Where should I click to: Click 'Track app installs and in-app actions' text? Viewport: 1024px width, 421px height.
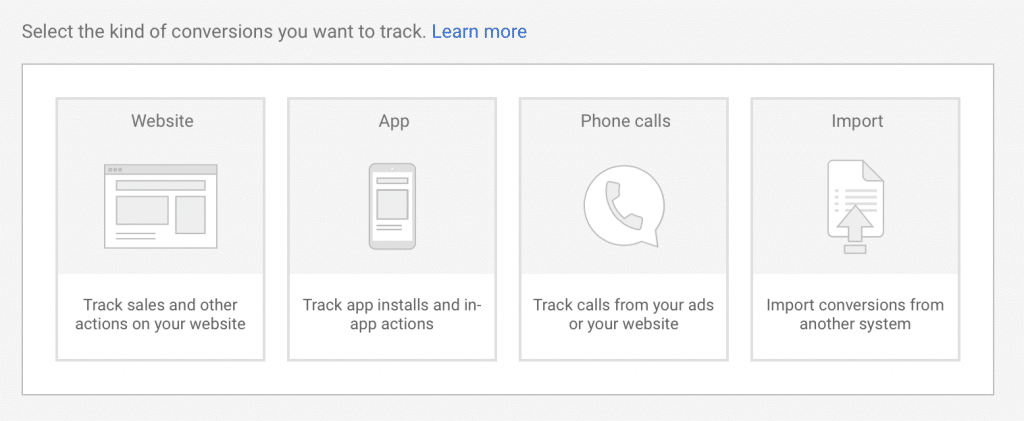tap(392, 314)
